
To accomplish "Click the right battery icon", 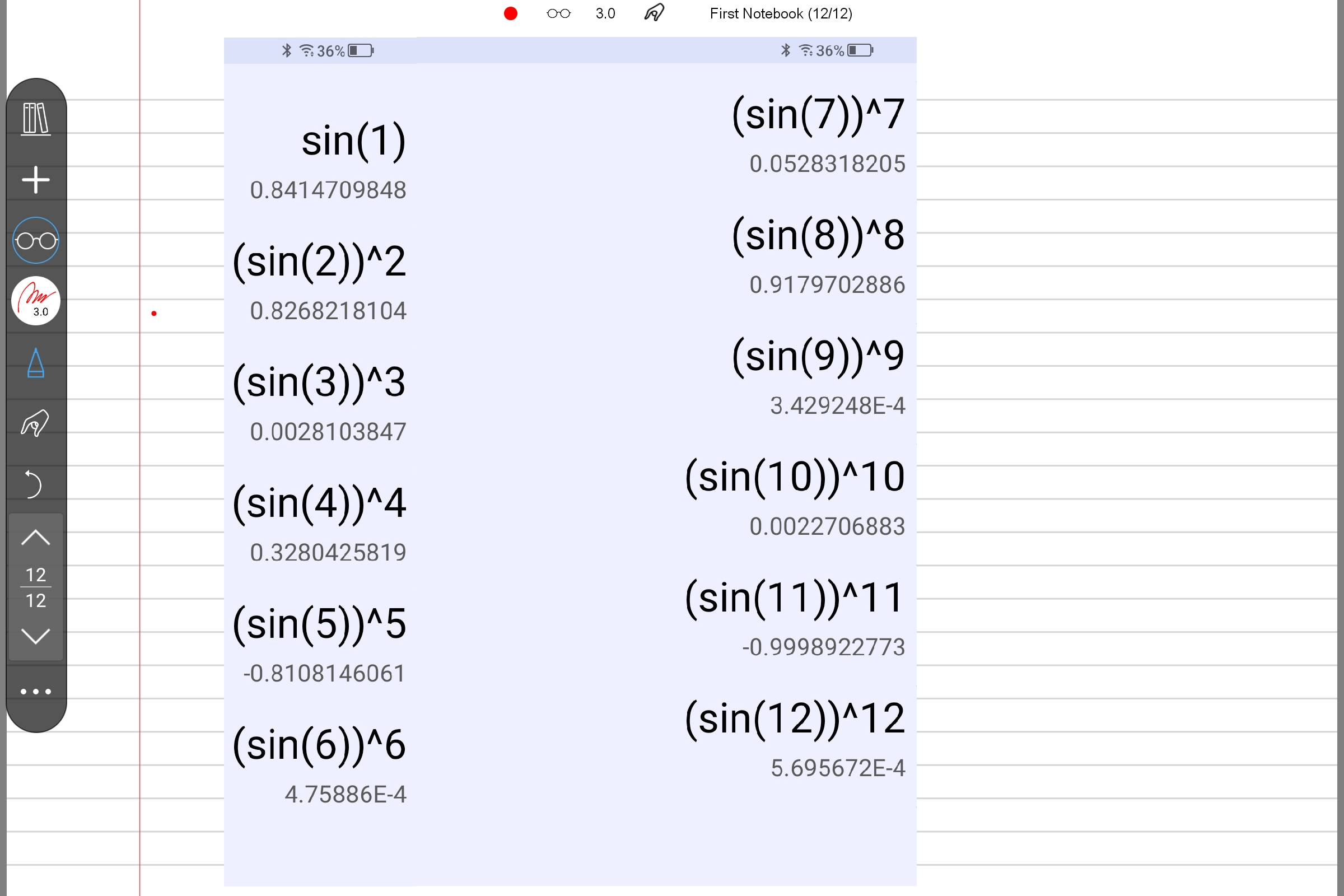I will (860, 50).
